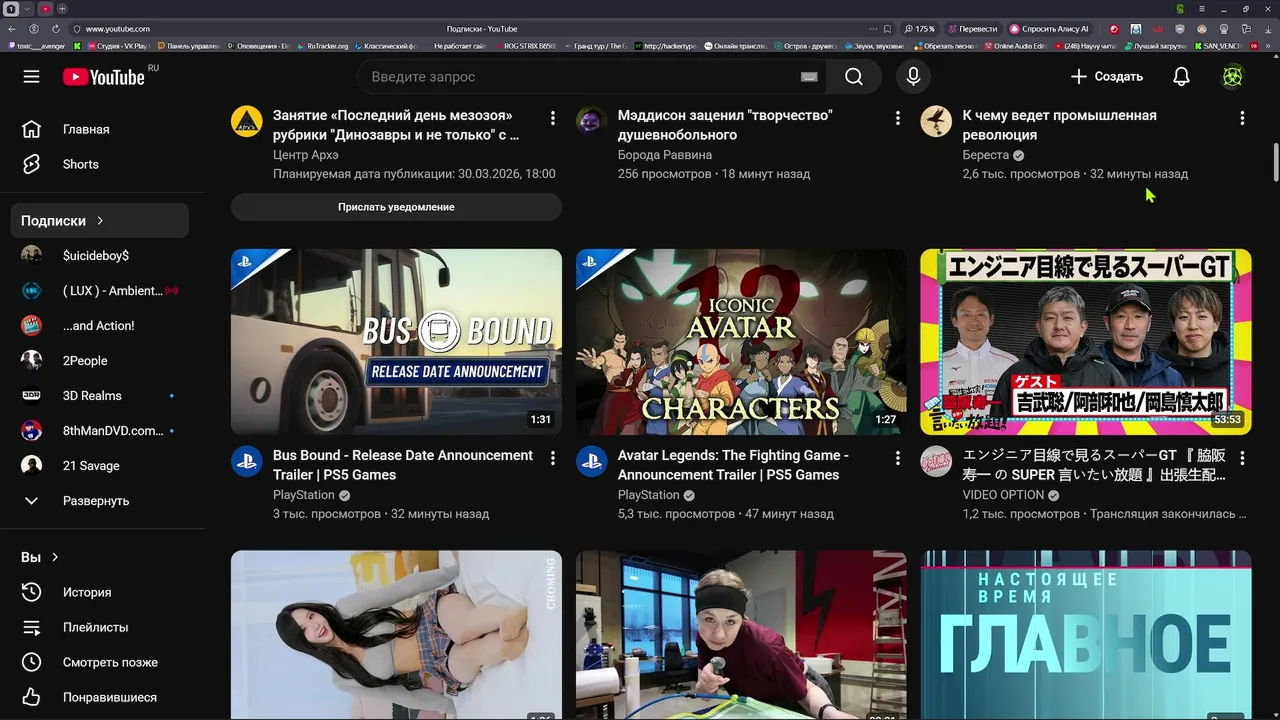Open options for Последний день мезозоя video
The image size is (1280, 720).
coord(553,118)
